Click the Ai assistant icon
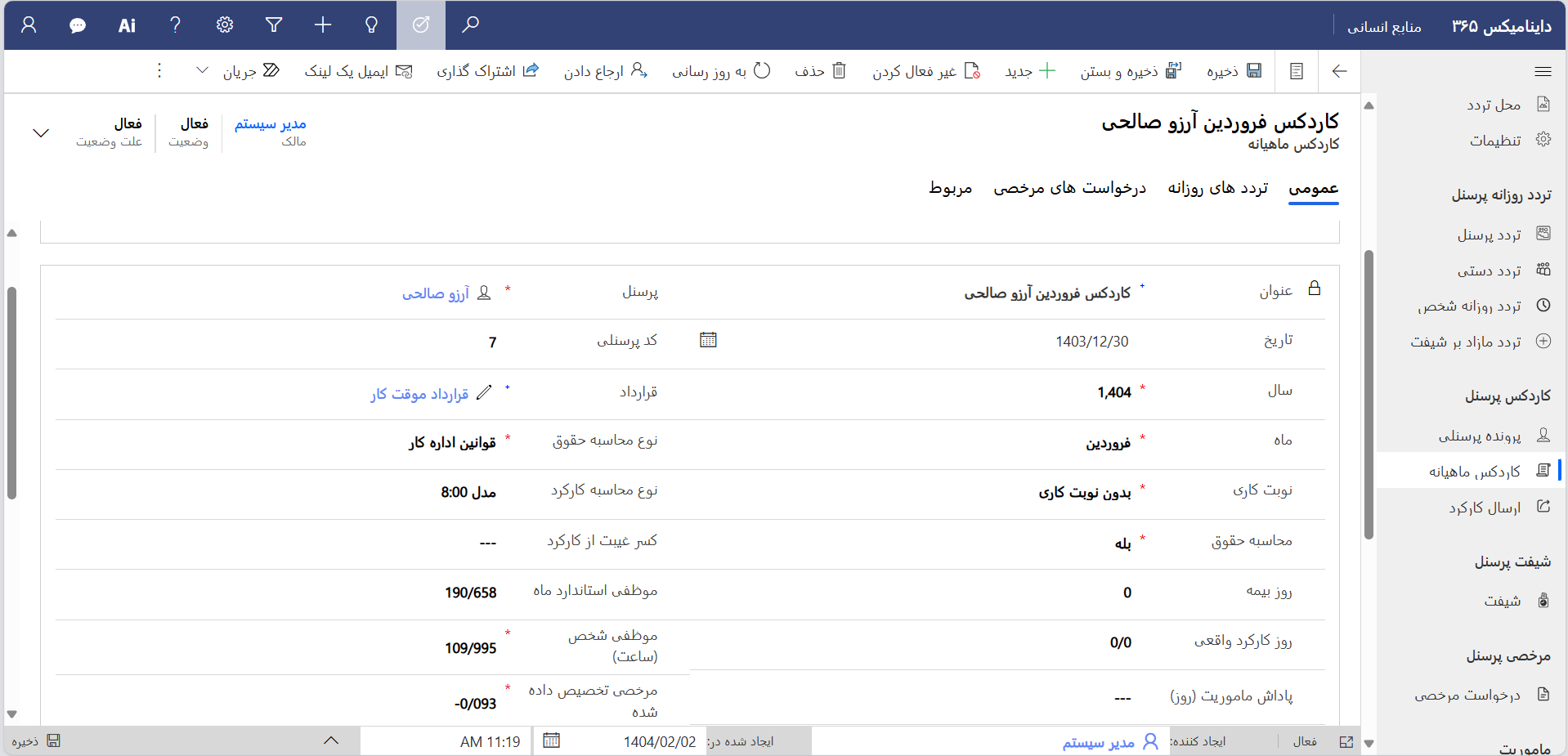The width and height of the screenshot is (1568, 756). point(127,25)
